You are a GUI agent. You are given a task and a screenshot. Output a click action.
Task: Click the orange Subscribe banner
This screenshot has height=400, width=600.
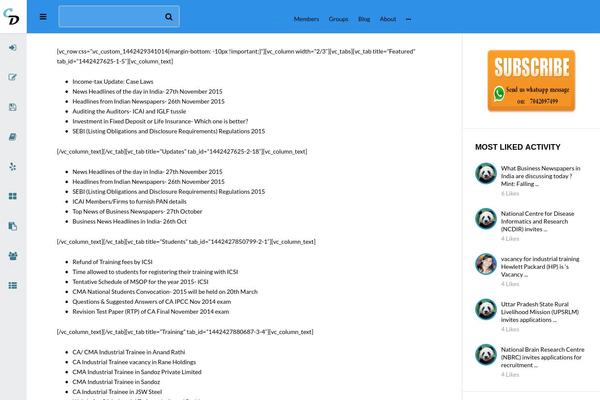click(x=531, y=81)
